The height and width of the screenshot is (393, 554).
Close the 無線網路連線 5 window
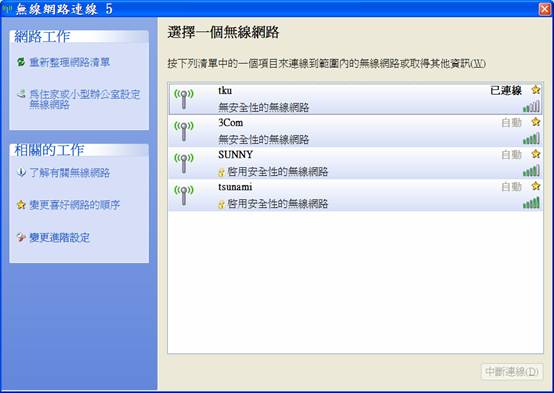(x=545, y=8)
